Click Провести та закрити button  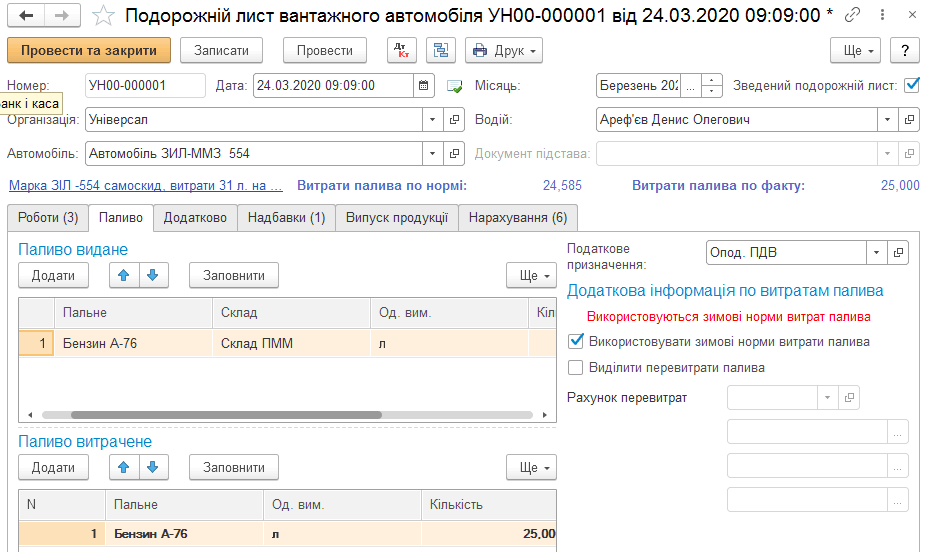tap(89, 51)
